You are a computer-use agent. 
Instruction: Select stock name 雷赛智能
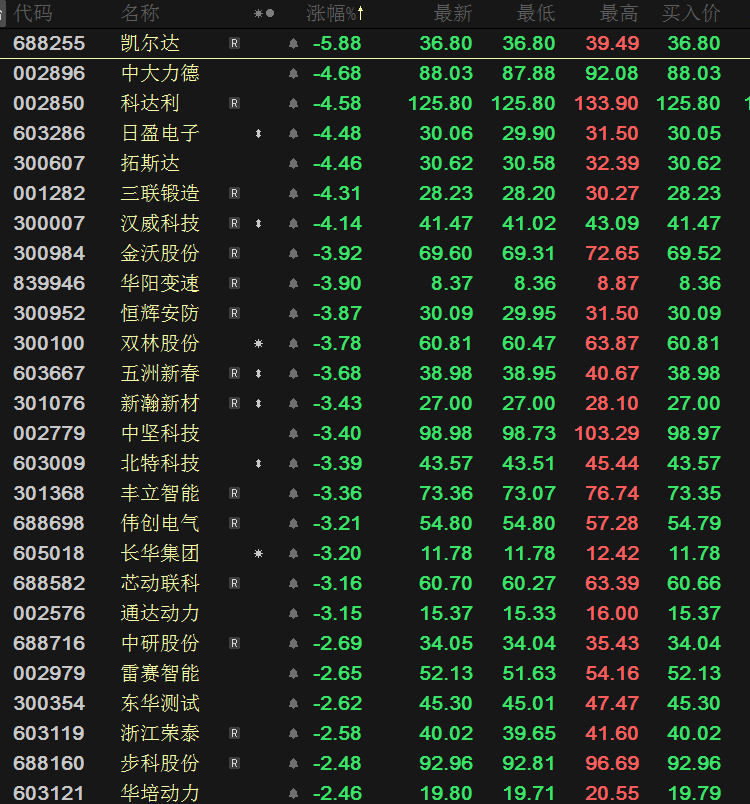point(160,673)
